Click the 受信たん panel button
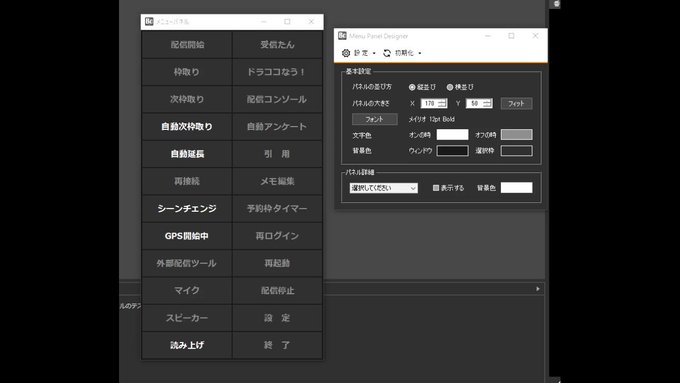Viewport: 680px width, 383px height. click(x=277, y=45)
